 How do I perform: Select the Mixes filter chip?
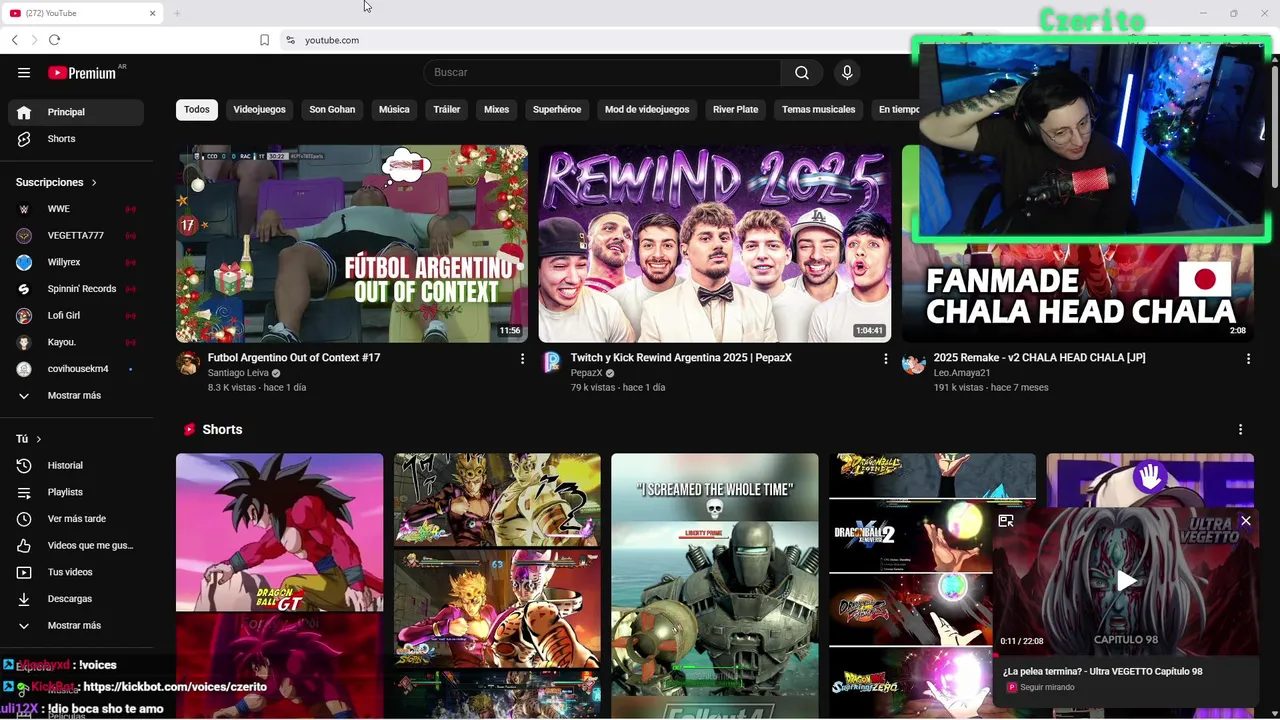pyautogui.click(x=496, y=109)
